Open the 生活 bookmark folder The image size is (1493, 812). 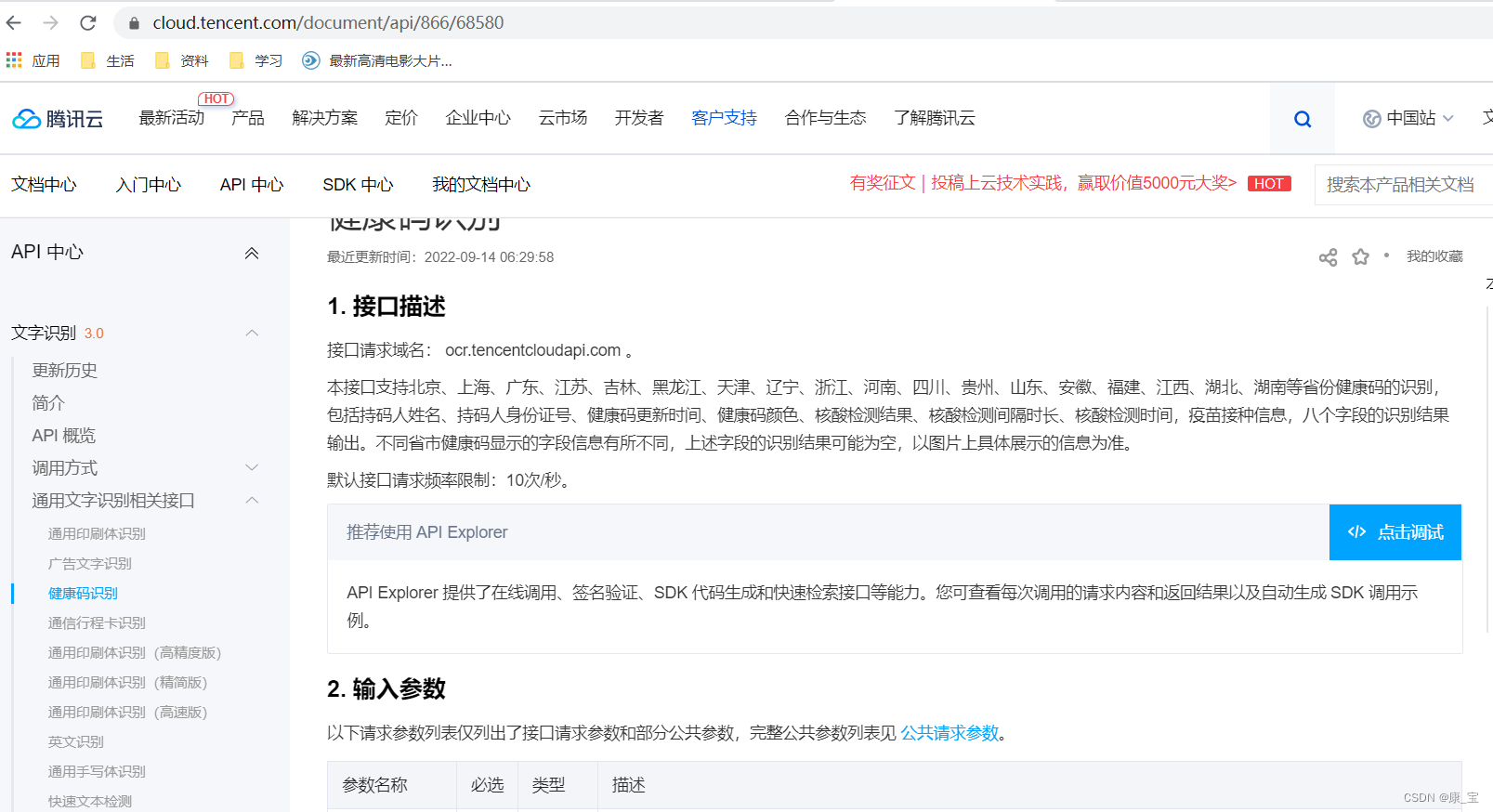[x=108, y=60]
